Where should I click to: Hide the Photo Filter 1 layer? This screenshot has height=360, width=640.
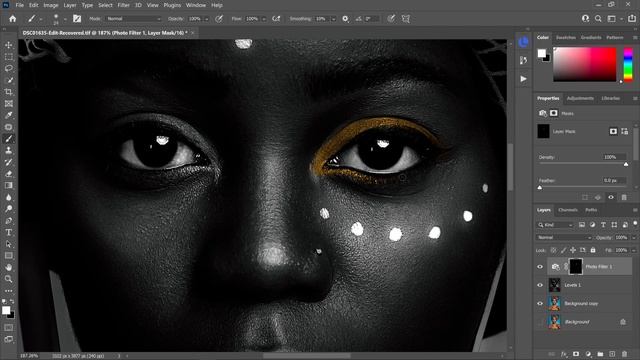pyautogui.click(x=540, y=267)
